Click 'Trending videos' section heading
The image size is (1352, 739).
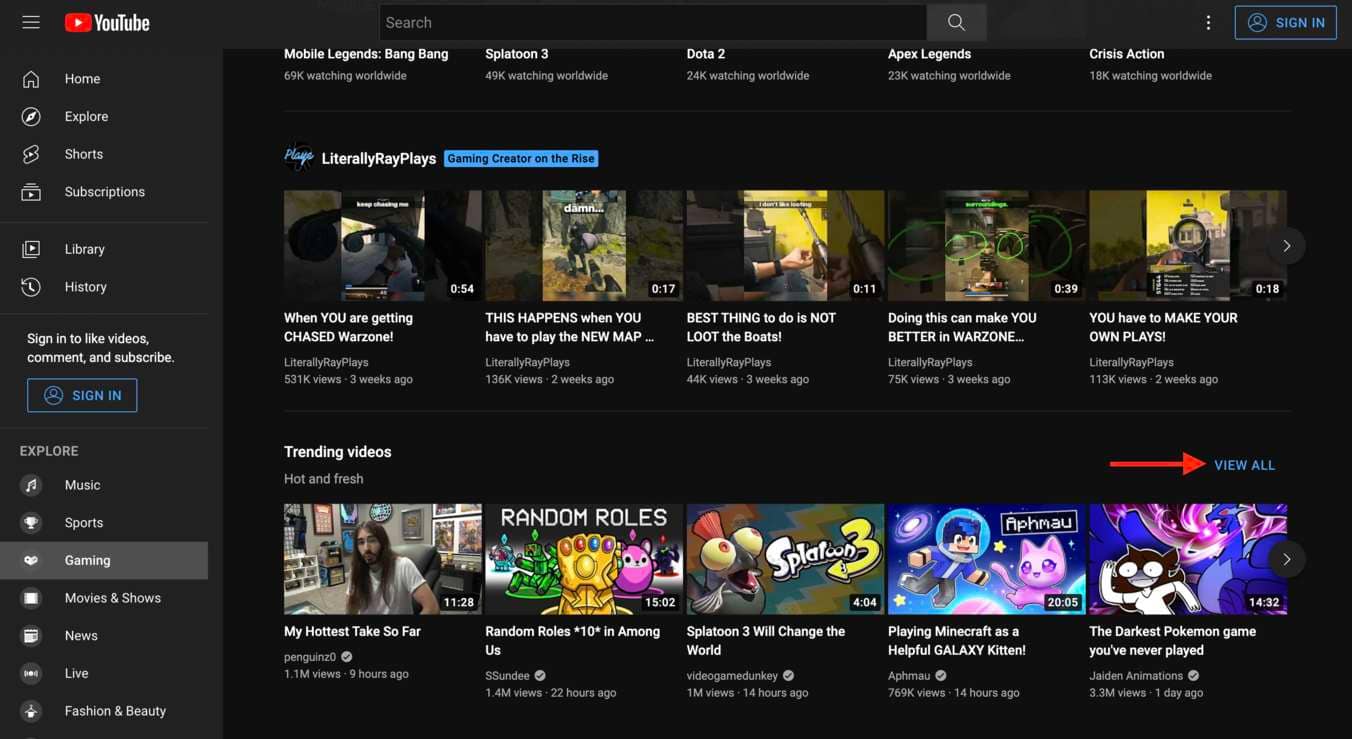338,452
